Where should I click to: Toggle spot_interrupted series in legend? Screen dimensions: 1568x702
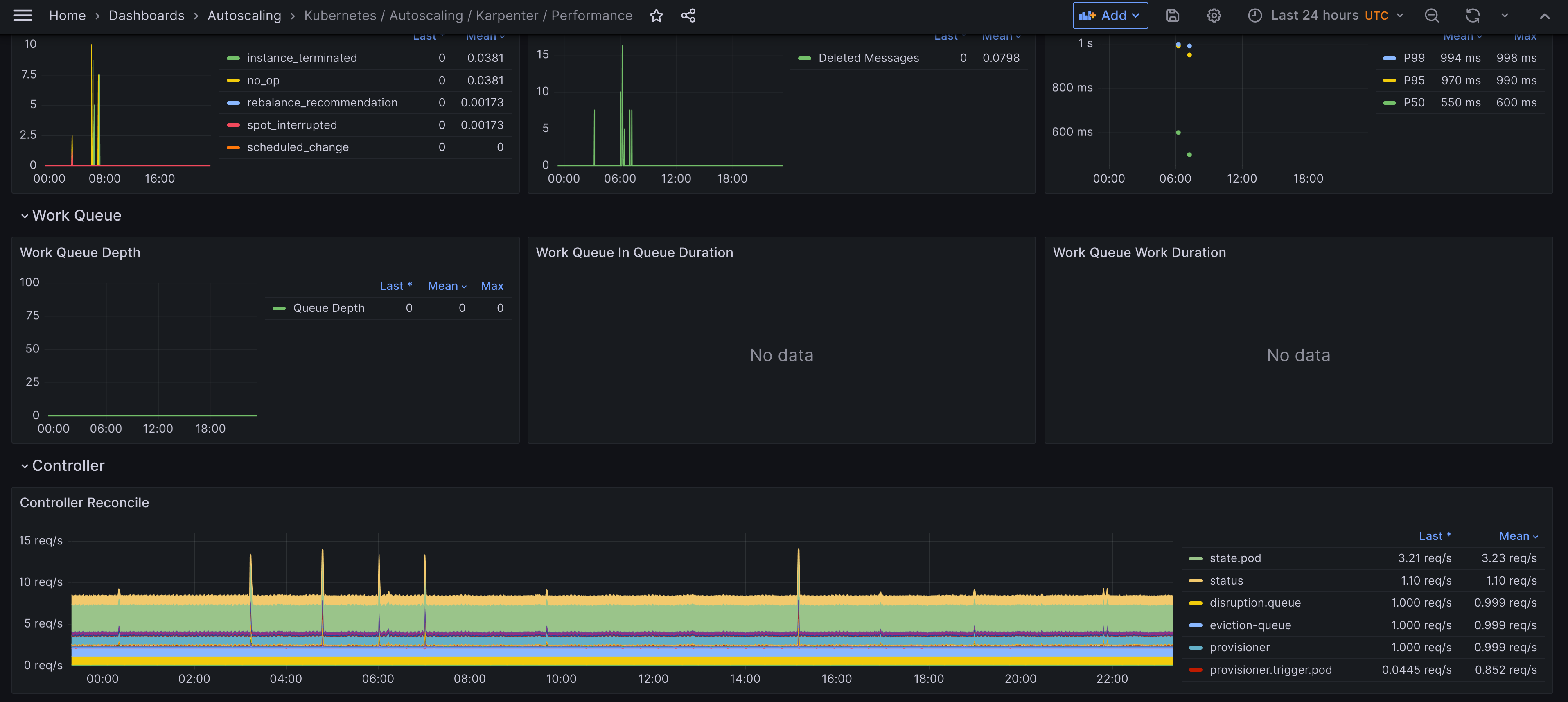pos(291,125)
